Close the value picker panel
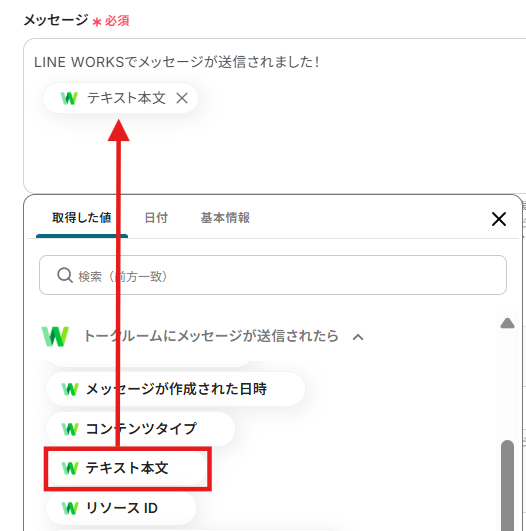 pyautogui.click(x=499, y=219)
